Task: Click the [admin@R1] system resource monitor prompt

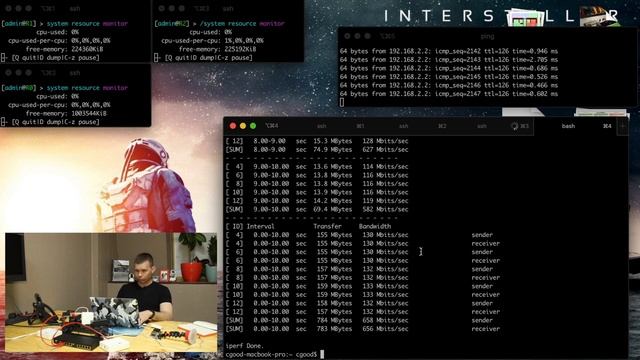Action: pos(64,24)
